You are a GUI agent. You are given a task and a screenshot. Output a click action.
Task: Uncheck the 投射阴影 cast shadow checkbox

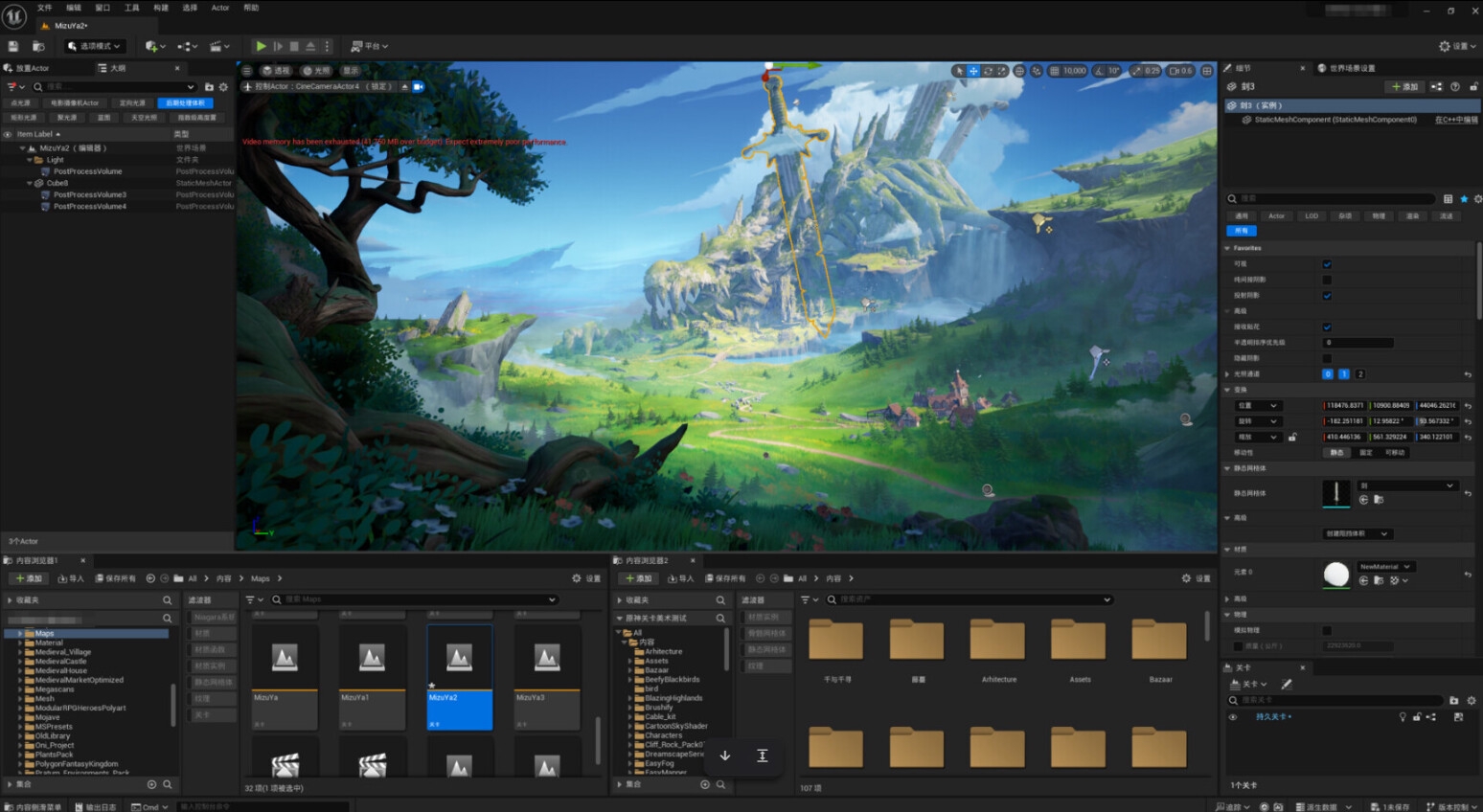1327,296
